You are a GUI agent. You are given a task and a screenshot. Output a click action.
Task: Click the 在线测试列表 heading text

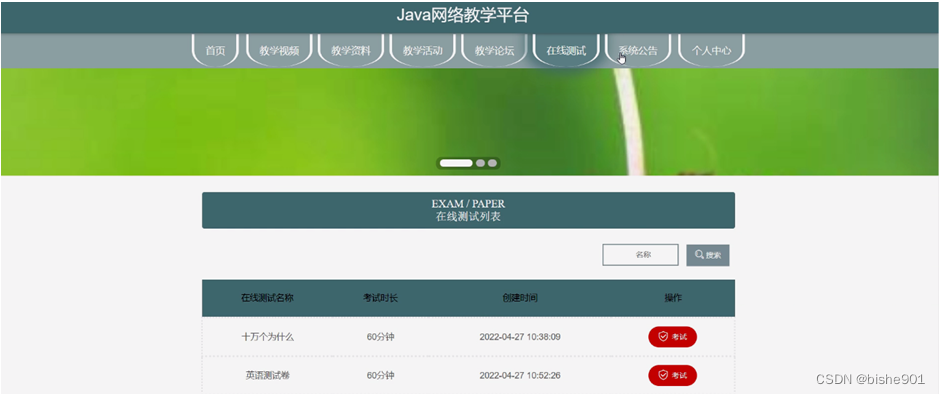coord(468,216)
